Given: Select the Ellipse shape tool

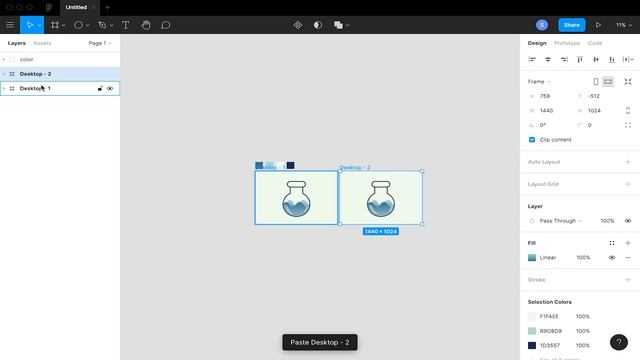Looking at the screenshot, I should click(78, 25).
